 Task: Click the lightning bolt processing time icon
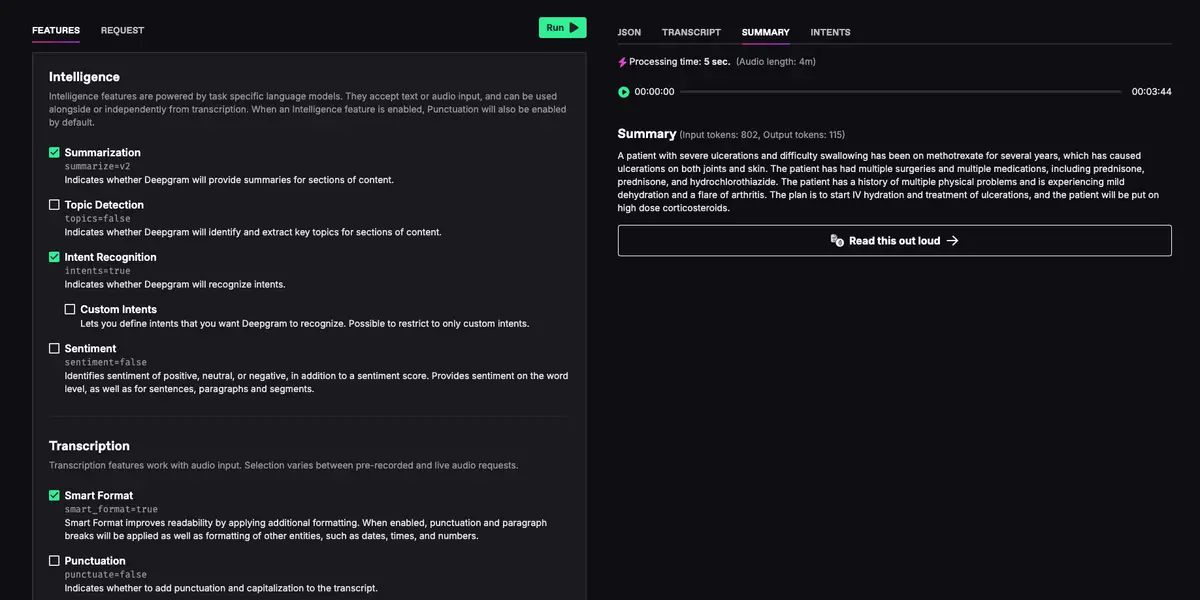click(622, 62)
